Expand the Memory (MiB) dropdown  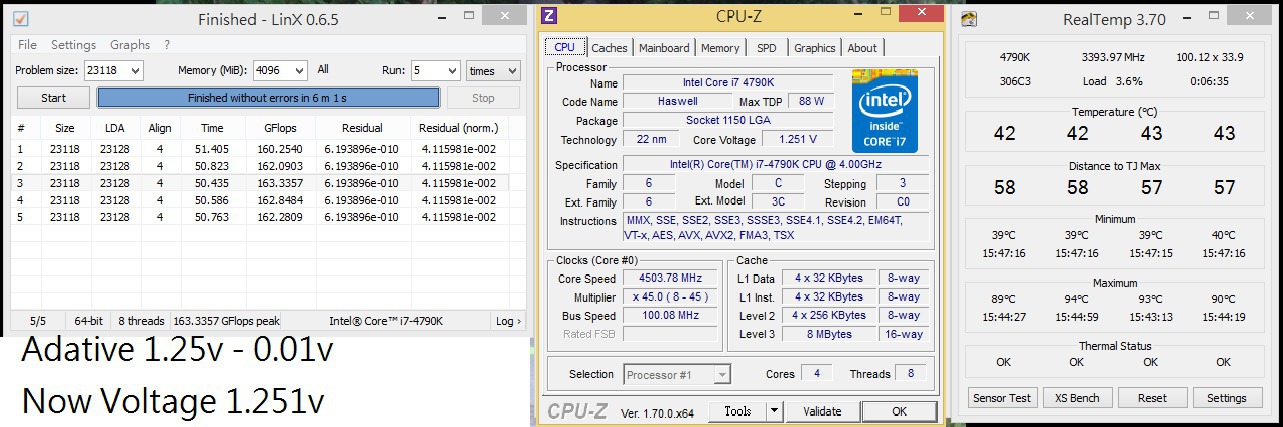(299, 70)
